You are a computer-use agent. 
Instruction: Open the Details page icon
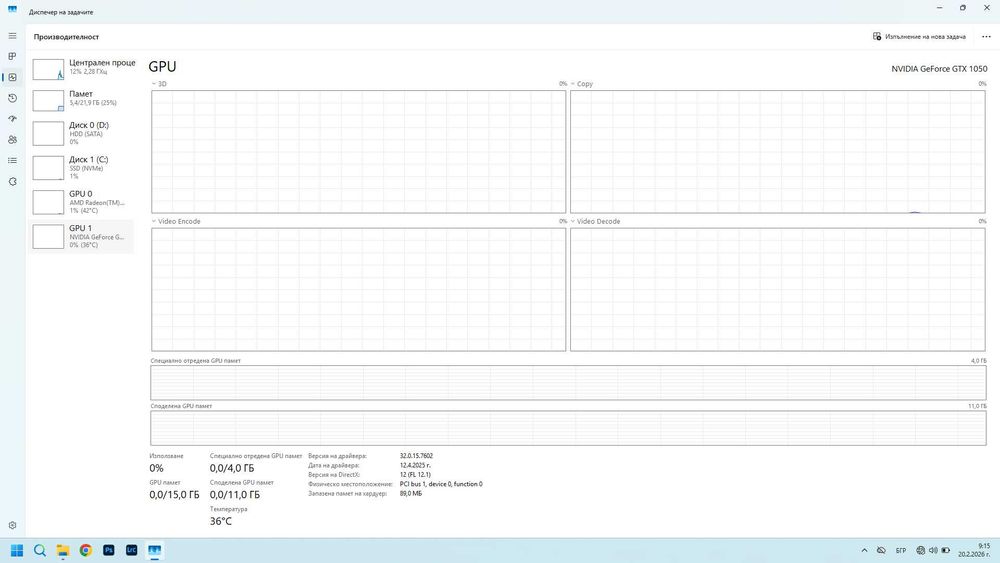click(x=12, y=161)
